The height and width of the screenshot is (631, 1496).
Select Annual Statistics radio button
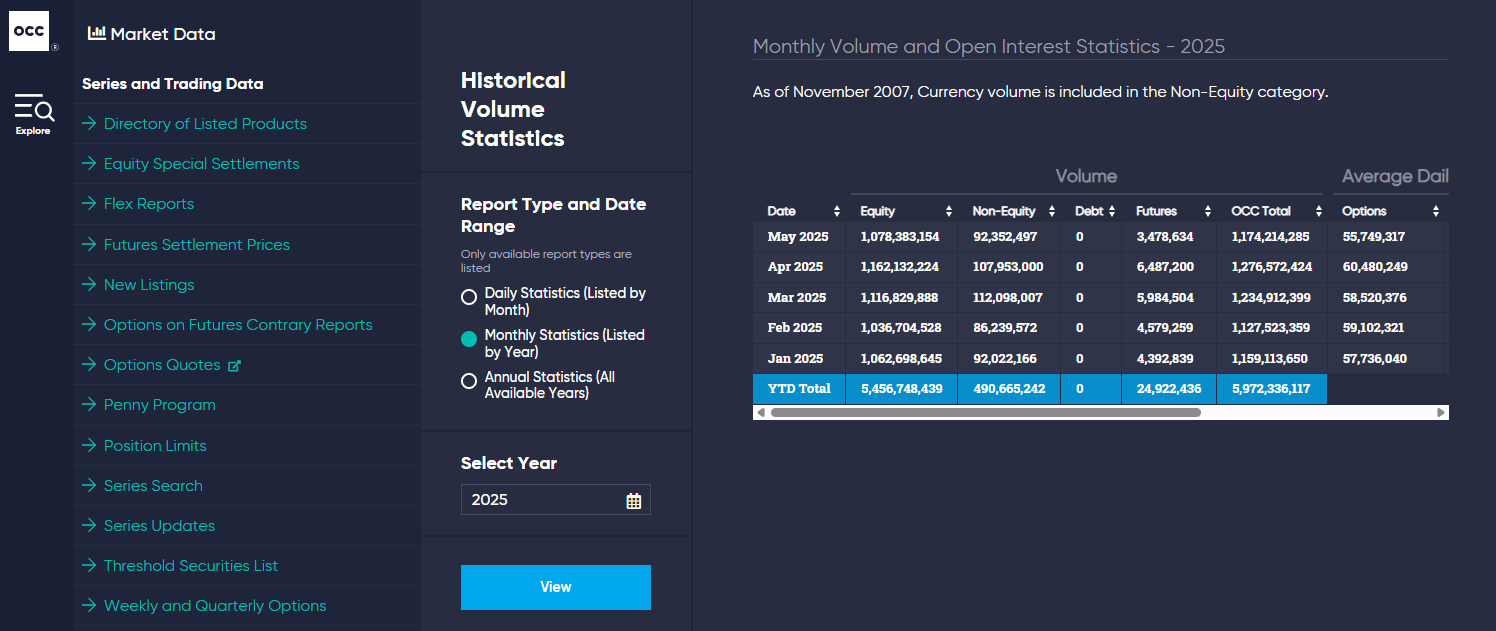469,381
